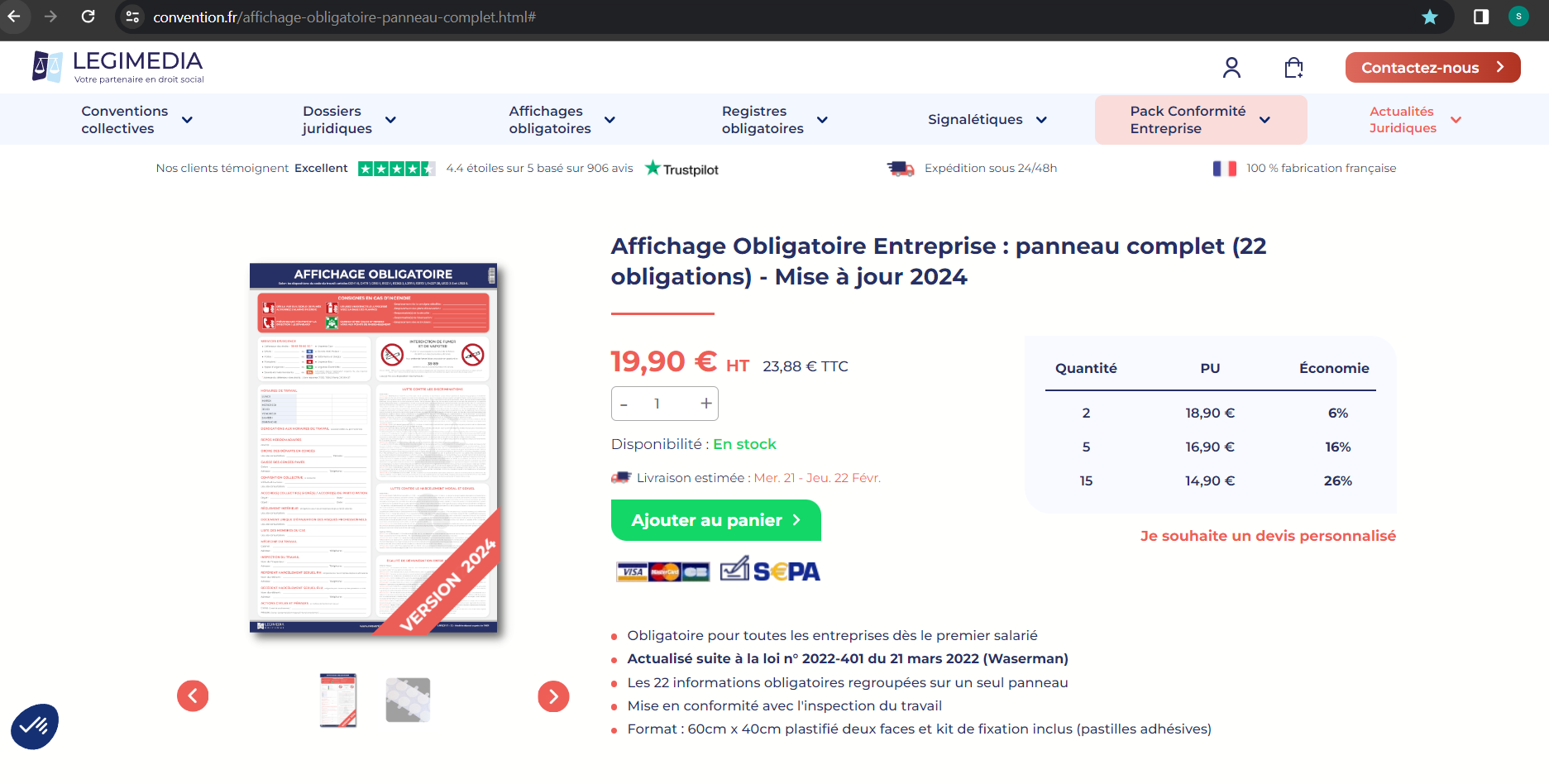Click Je souhaite un devis personnalisé link

click(1268, 536)
